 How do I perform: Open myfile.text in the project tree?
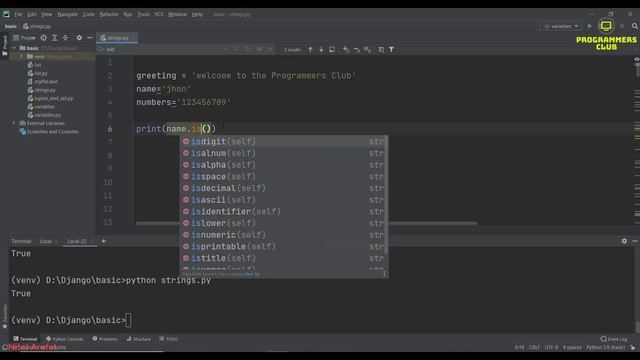coord(42,82)
